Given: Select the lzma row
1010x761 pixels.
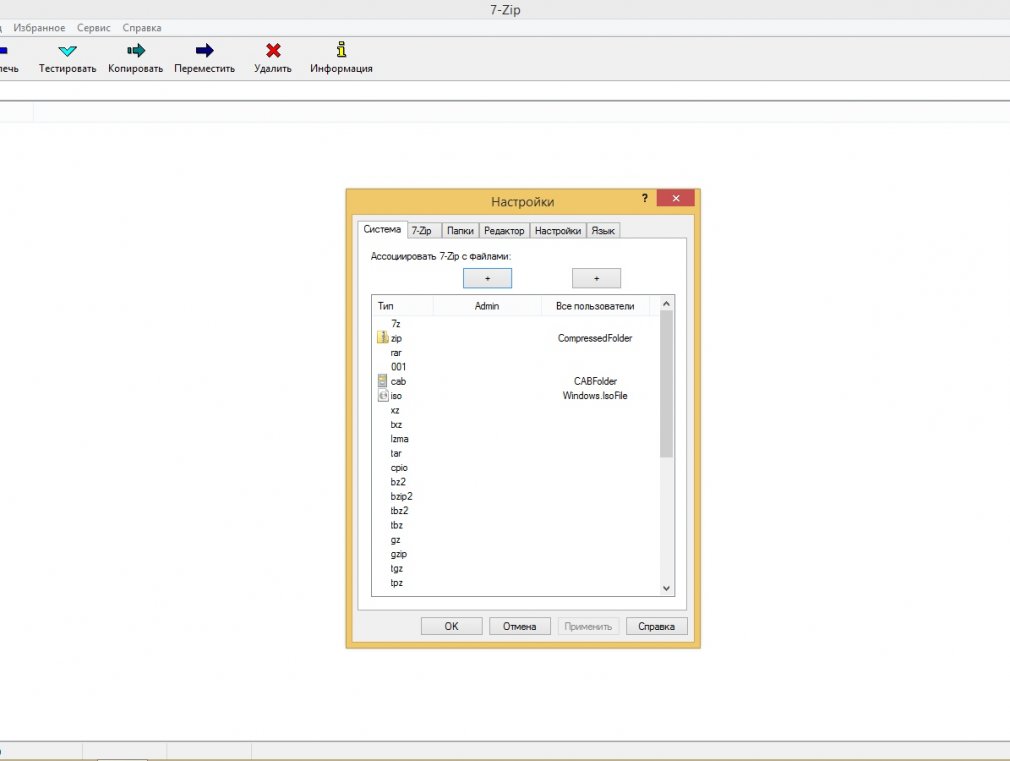Looking at the screenshot, I should pyautogui.click(x=517, y=439).
